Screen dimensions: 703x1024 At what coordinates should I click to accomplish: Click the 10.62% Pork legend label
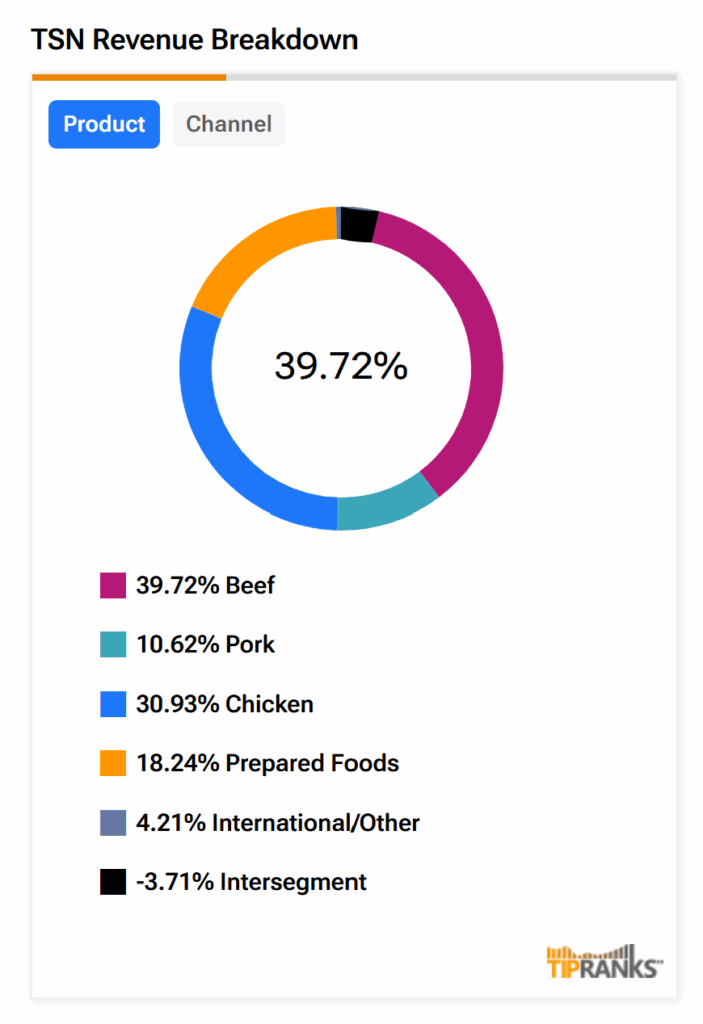[x=205, y=645]
